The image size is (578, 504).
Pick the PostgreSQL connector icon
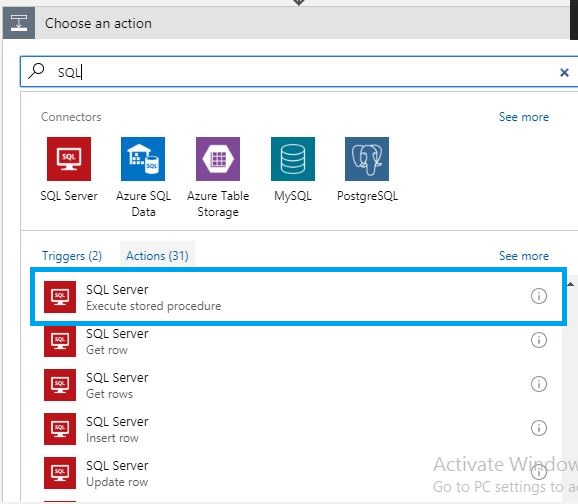coord(367,159)
